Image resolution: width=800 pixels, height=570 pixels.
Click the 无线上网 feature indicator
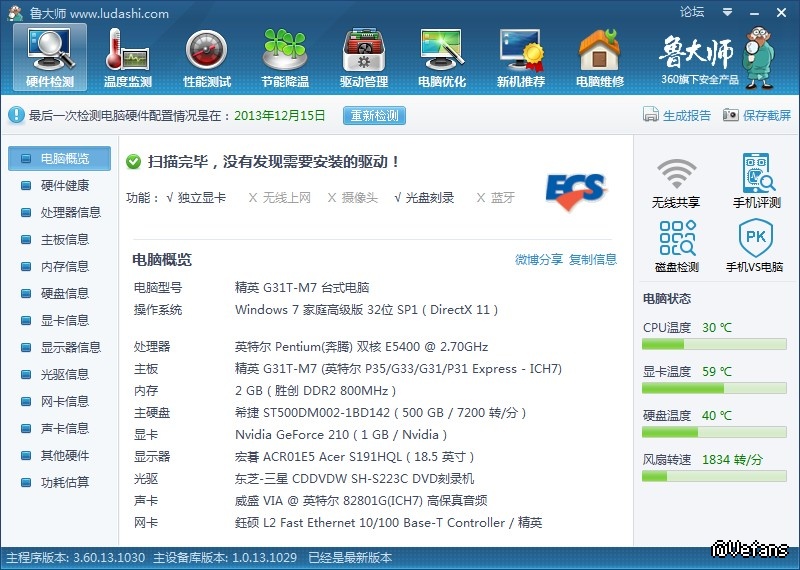click(280, 197)
